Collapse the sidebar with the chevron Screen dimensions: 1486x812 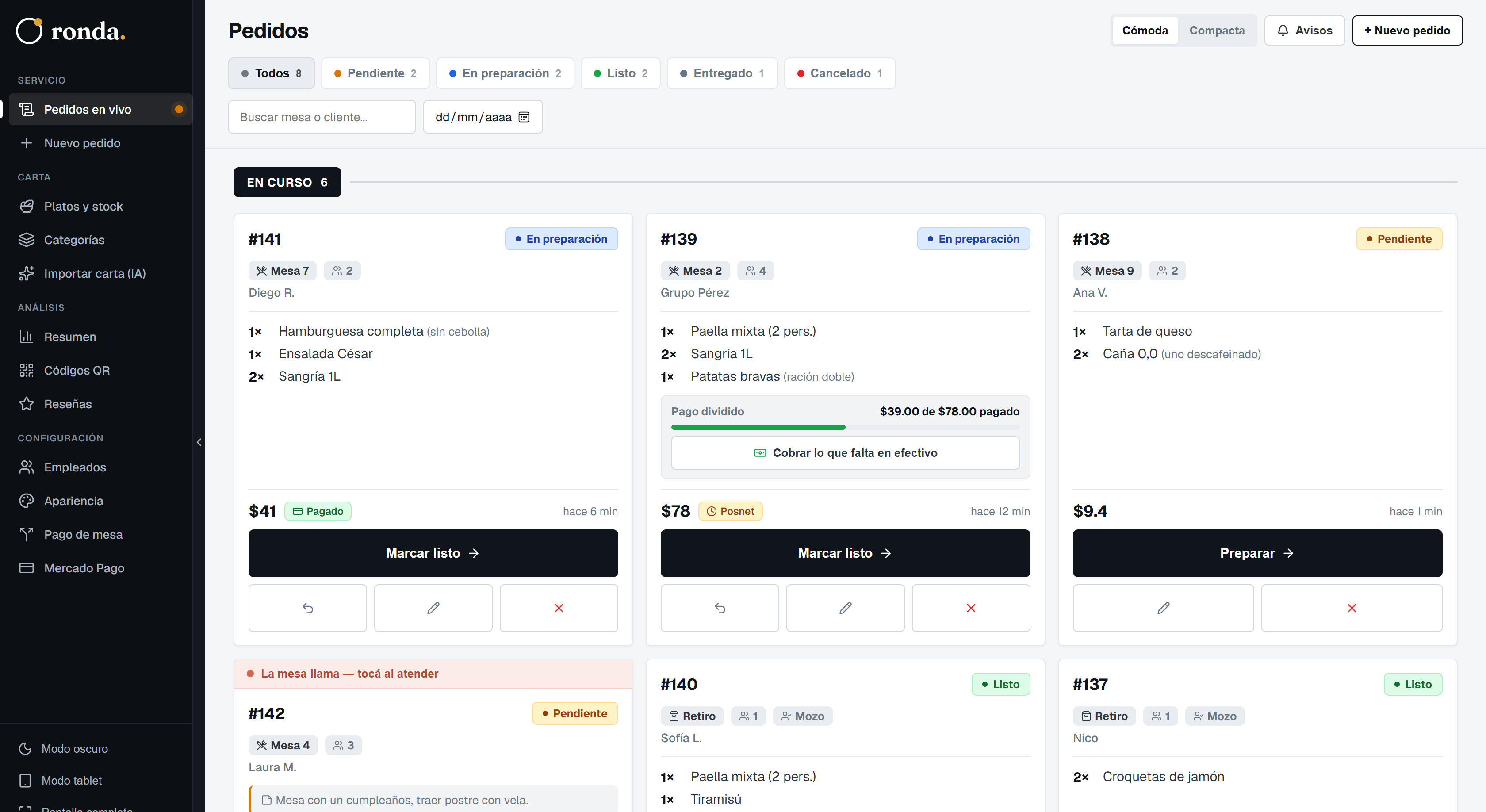pyautogui.click(x=199, y=442)
